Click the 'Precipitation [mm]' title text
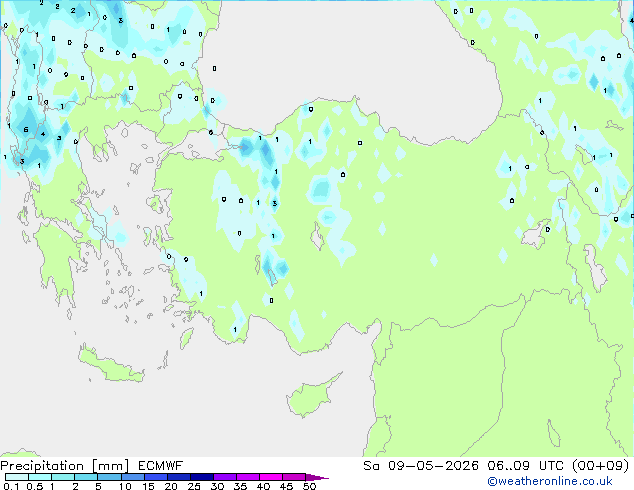The width and height of the screenshot is (634, 490). 65,466
